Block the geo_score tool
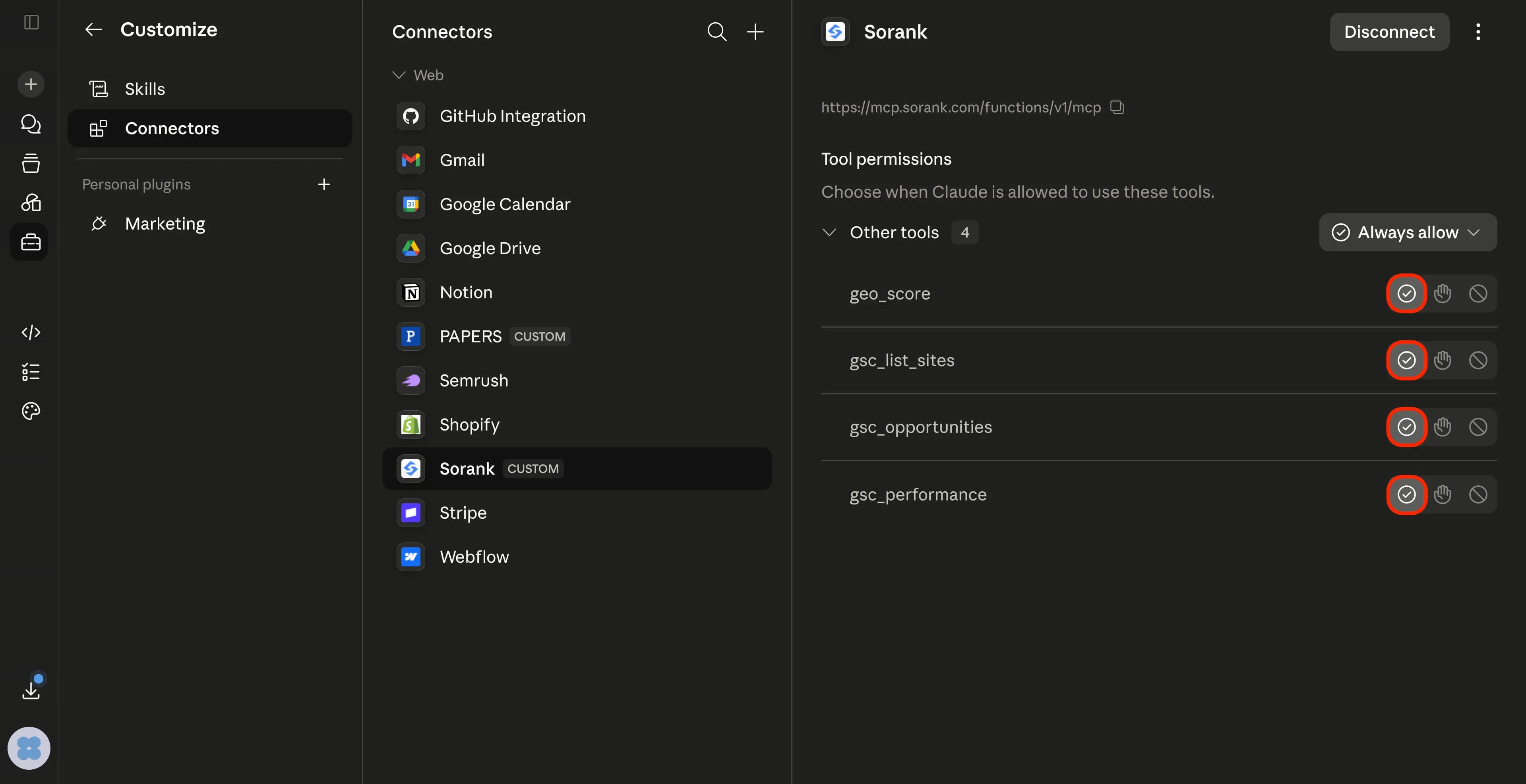 1478,294
